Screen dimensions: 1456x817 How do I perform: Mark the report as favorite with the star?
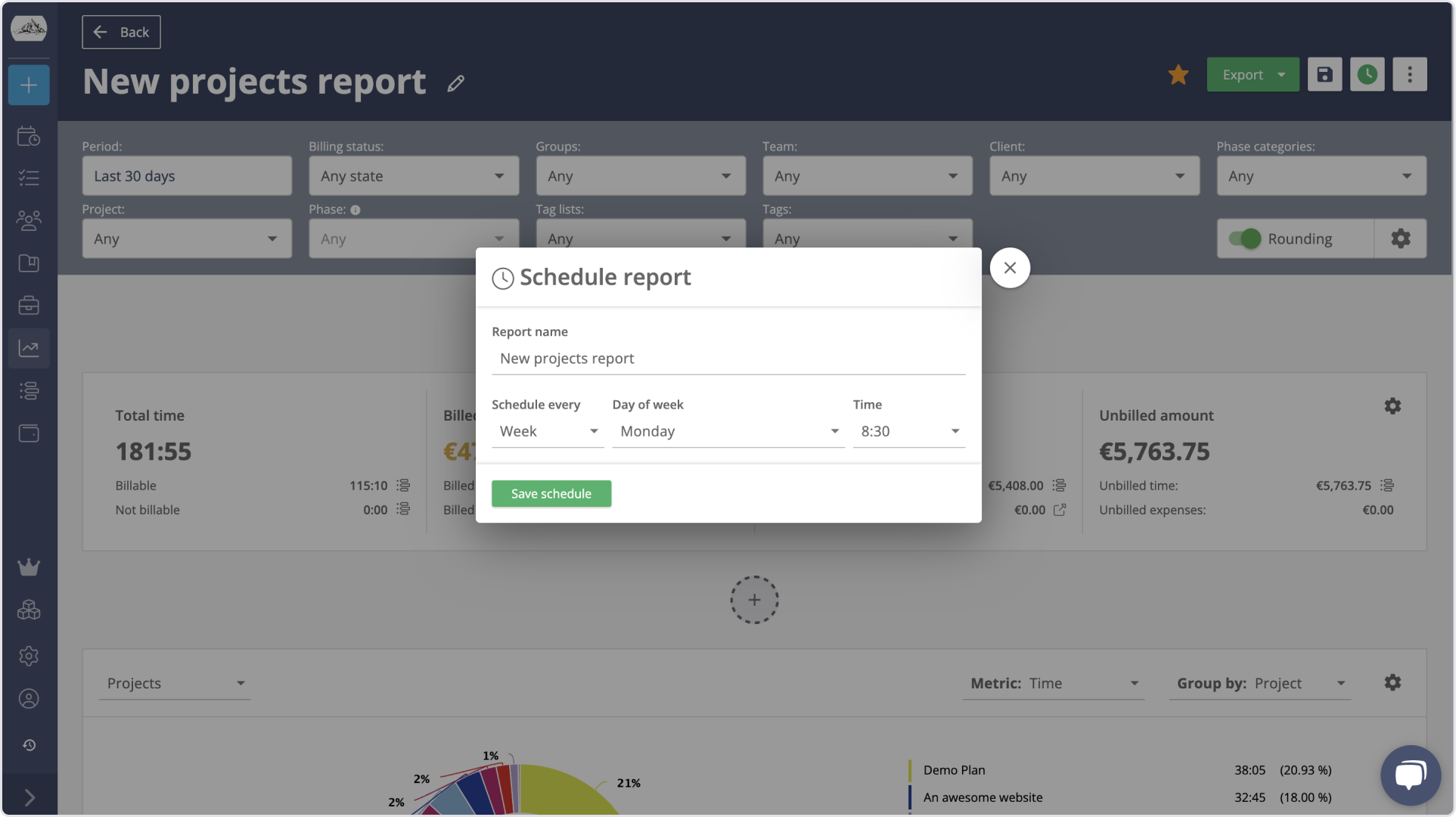tap(1178, 74)
